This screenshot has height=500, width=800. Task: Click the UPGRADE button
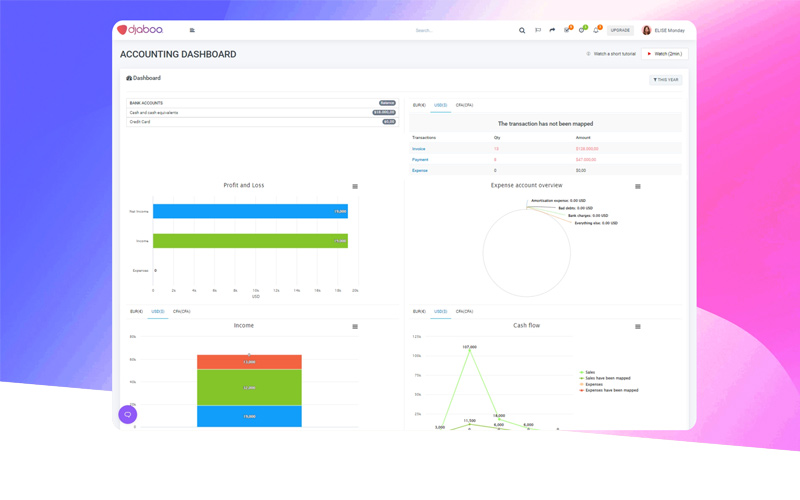620,30
